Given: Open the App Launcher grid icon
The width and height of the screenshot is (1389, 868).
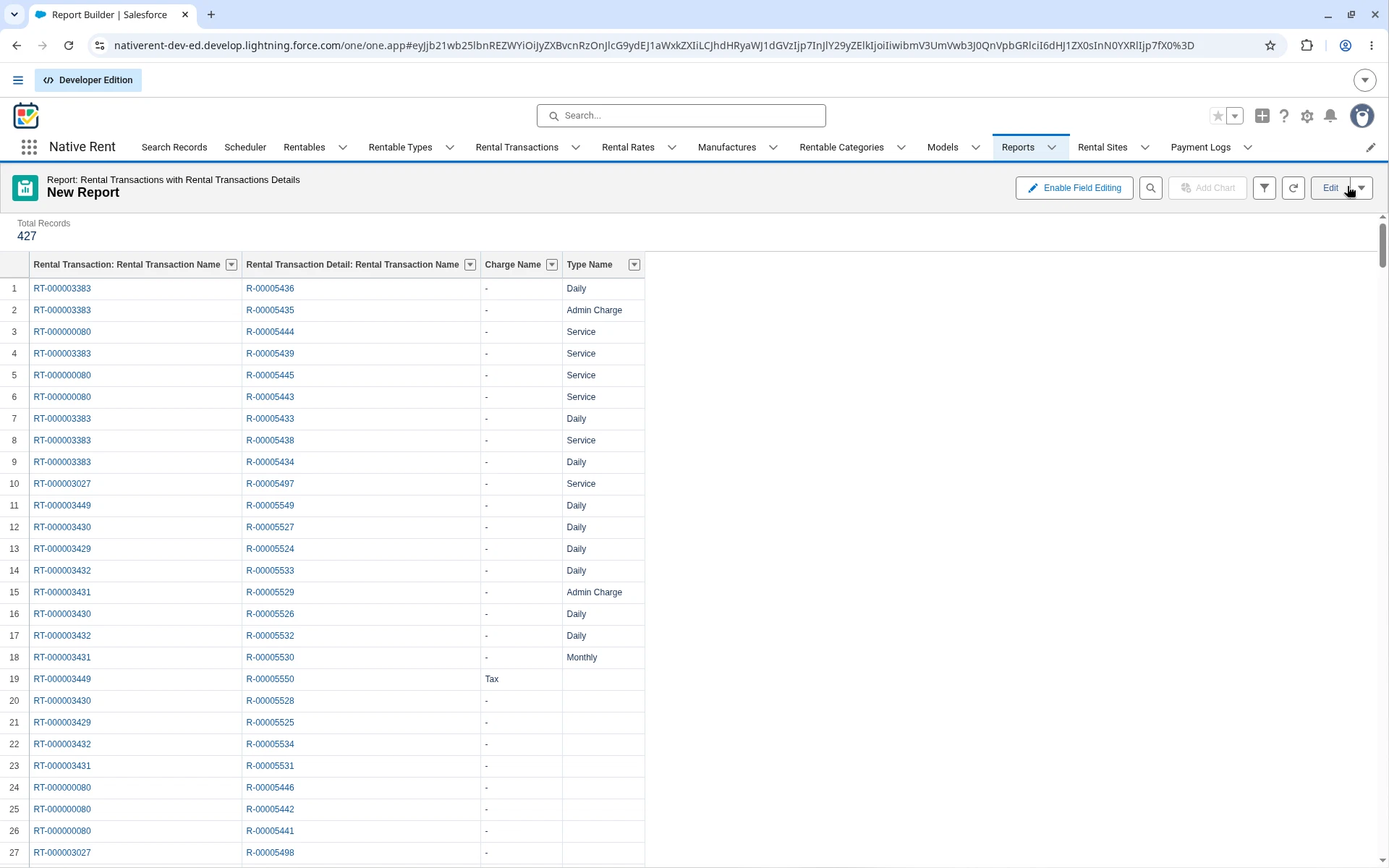Looking at the screenshot, I should (x=29, y=148).
